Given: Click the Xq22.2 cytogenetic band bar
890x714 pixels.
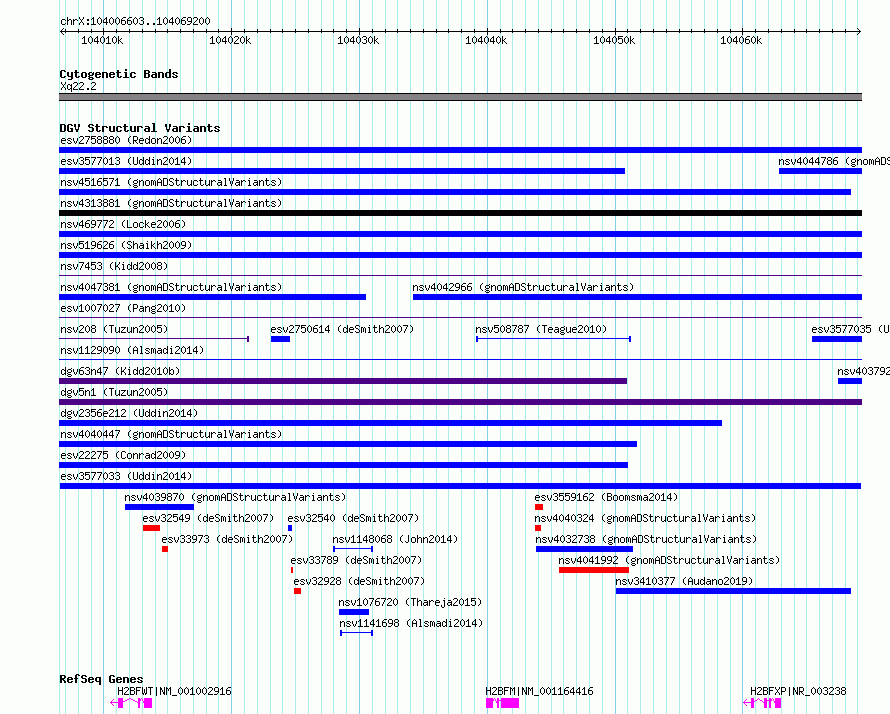Looking at the screenshot, I should point(460,97).
